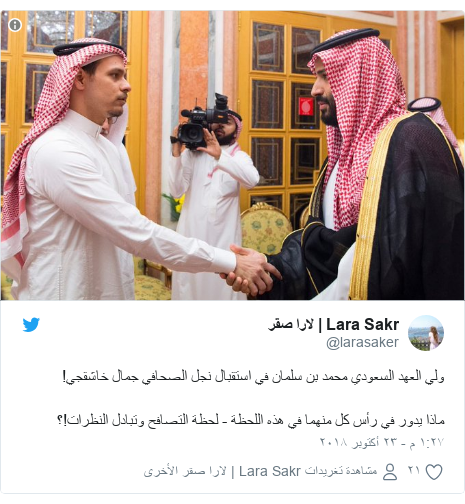Click the blank area beside Twitter logo
The image size is (465, 504).
point(150,325)
